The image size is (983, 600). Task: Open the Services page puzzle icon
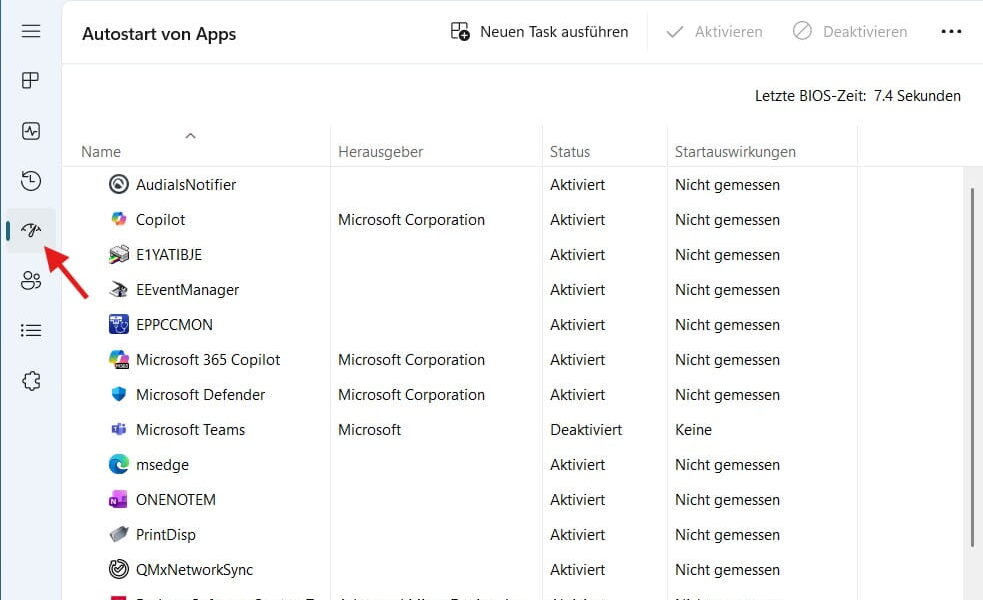point(31,381)
